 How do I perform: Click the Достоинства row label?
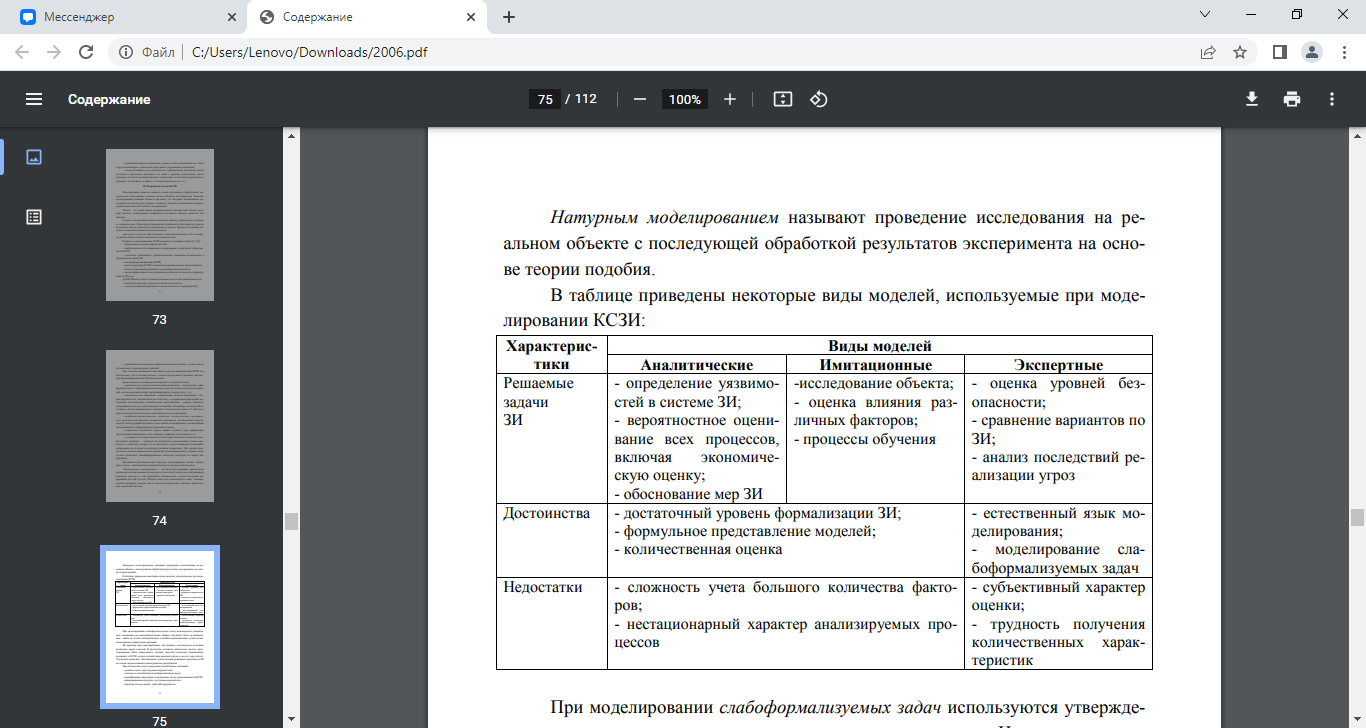pos(547,513)
